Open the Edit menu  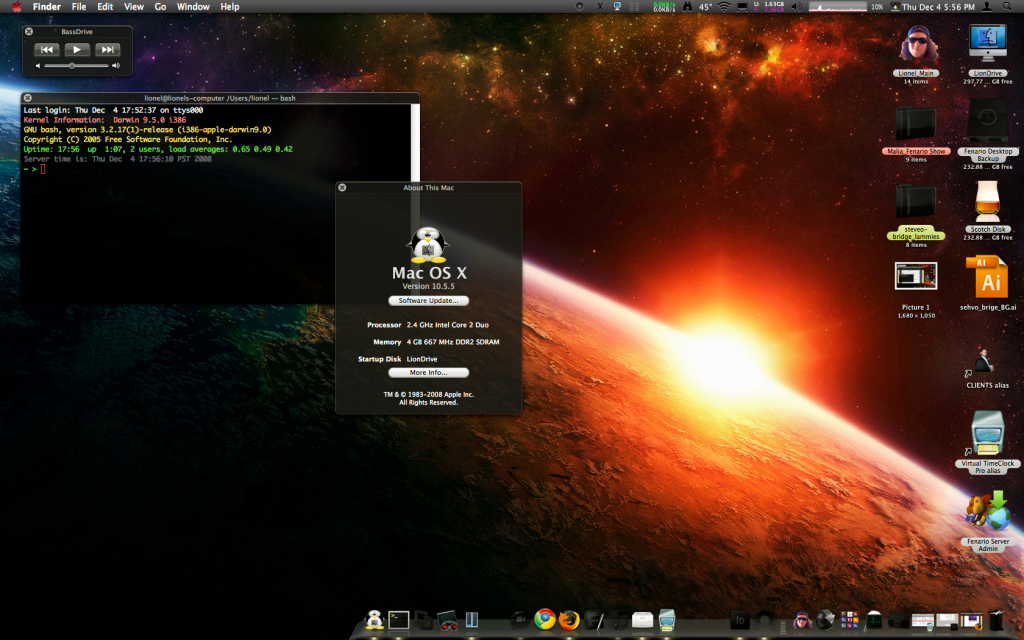tap(105, 7)
